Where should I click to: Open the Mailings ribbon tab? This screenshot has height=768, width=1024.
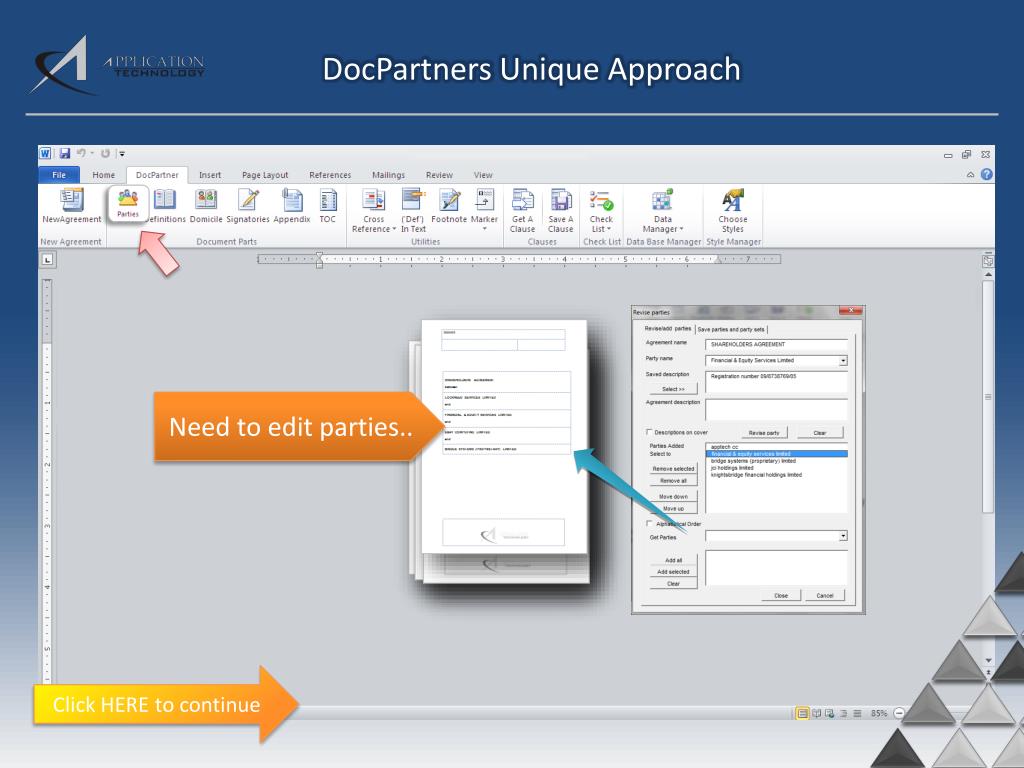pyautogui.click(x=388, y=175)
